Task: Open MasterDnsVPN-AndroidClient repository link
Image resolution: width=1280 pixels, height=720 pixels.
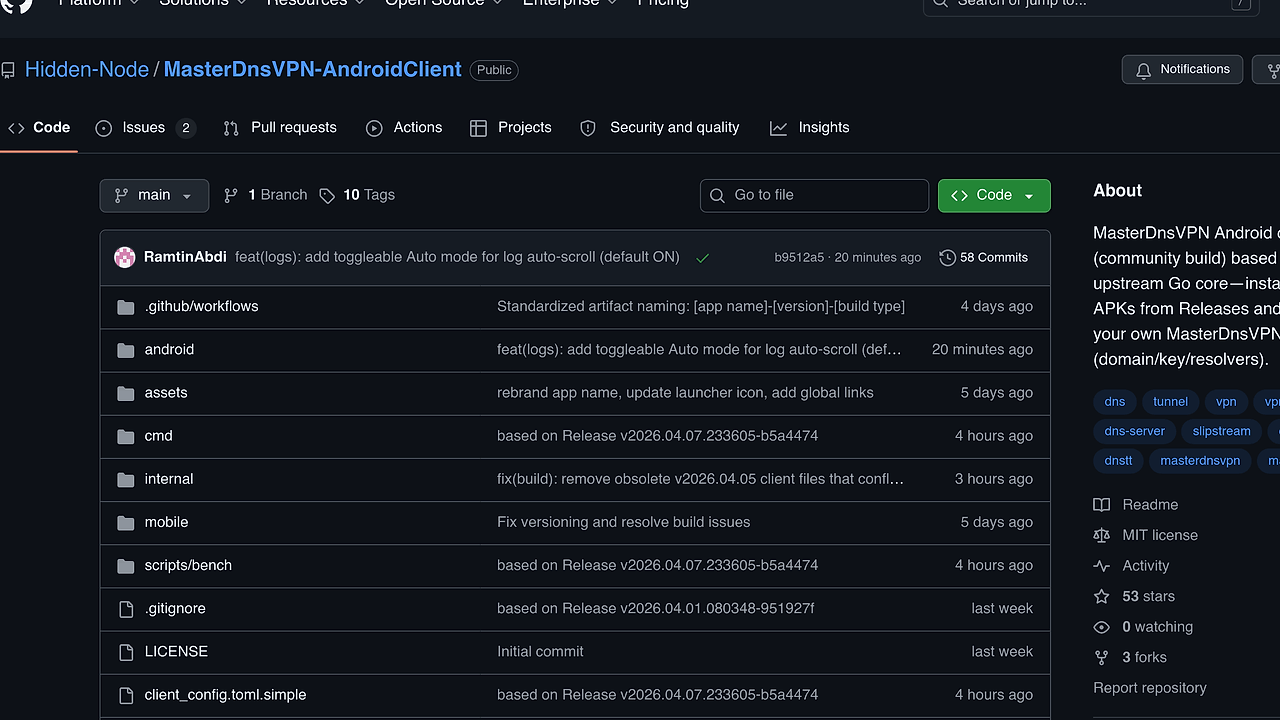Action: pyautogui.click(x=312, y=70)
